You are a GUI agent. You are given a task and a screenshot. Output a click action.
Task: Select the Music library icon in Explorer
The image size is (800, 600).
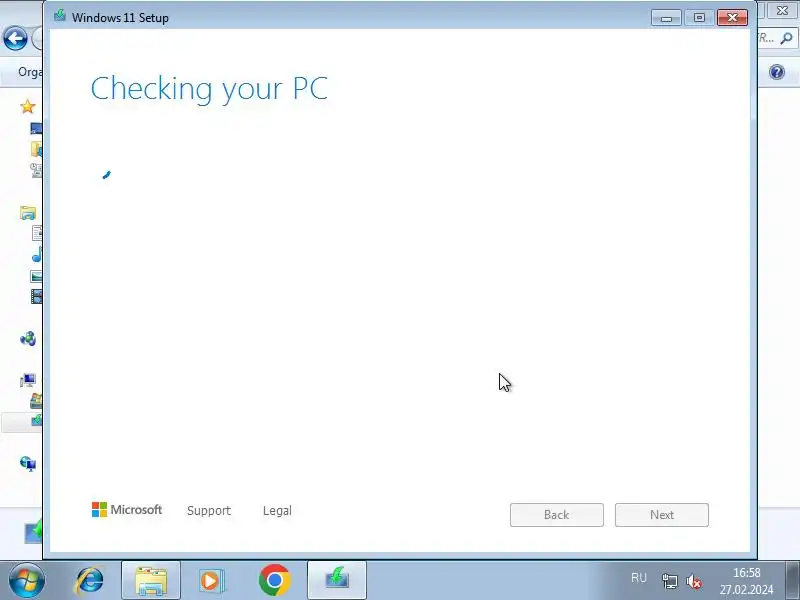37,254
